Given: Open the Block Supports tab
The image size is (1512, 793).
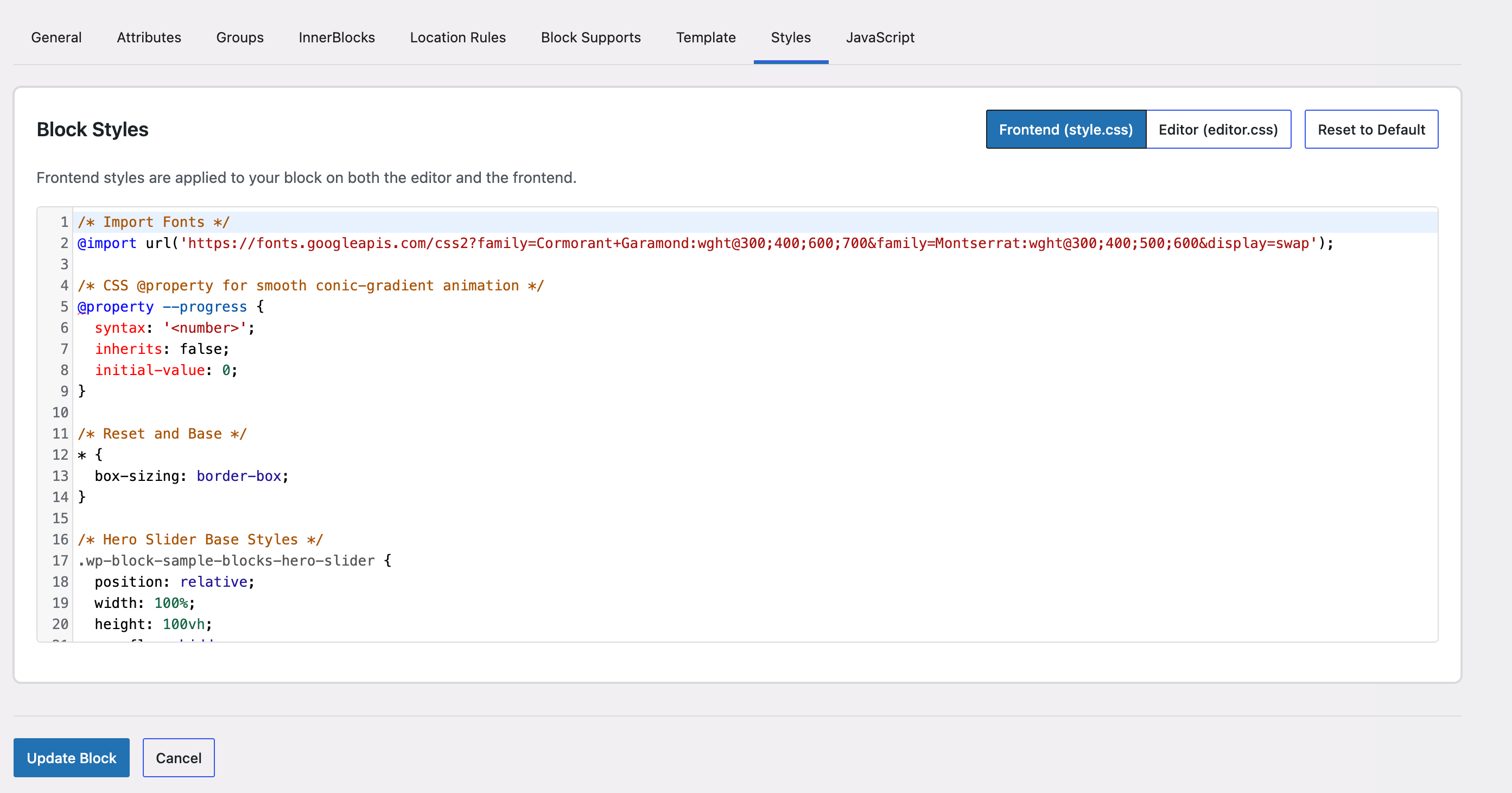Looking at the screenshot, I should (591, 37).
